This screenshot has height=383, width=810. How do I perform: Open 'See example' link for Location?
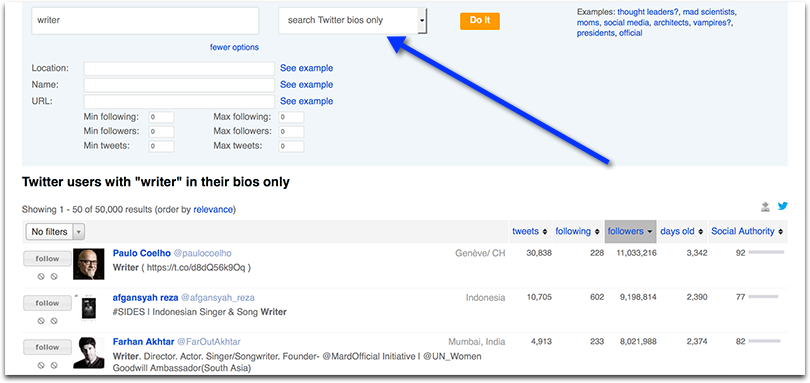[x=306, y=68]
